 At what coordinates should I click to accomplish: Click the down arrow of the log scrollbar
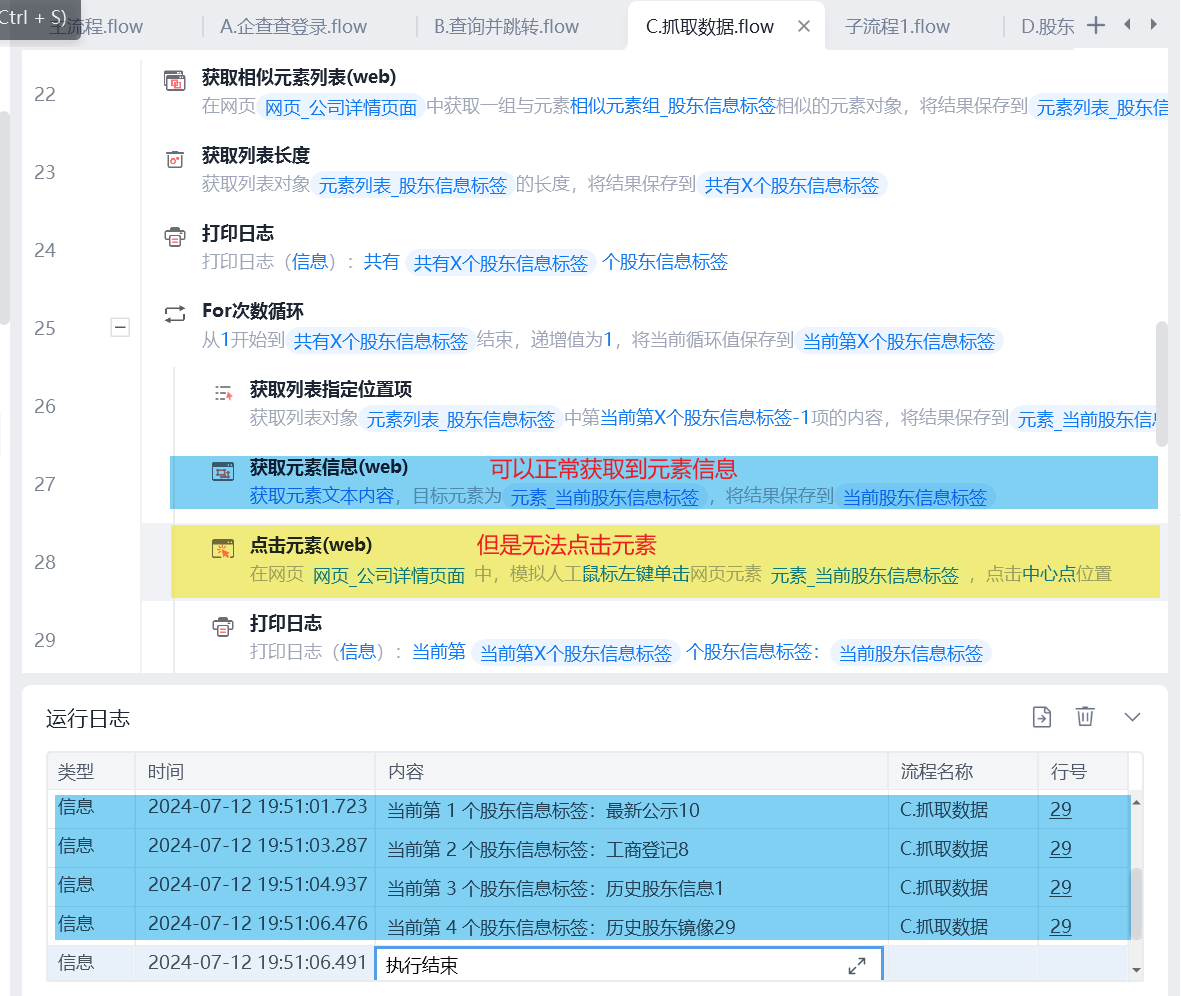[x=1136, y=970]
